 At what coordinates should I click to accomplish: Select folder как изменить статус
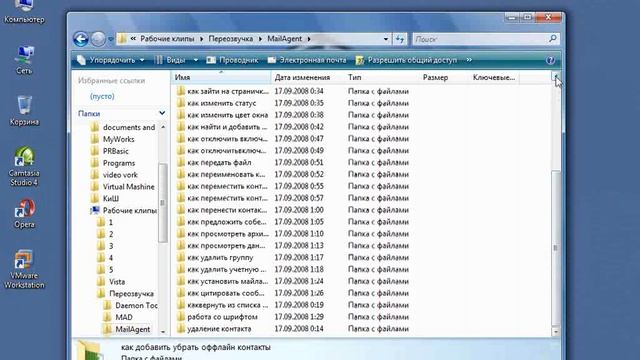click(x=217, y=103)
